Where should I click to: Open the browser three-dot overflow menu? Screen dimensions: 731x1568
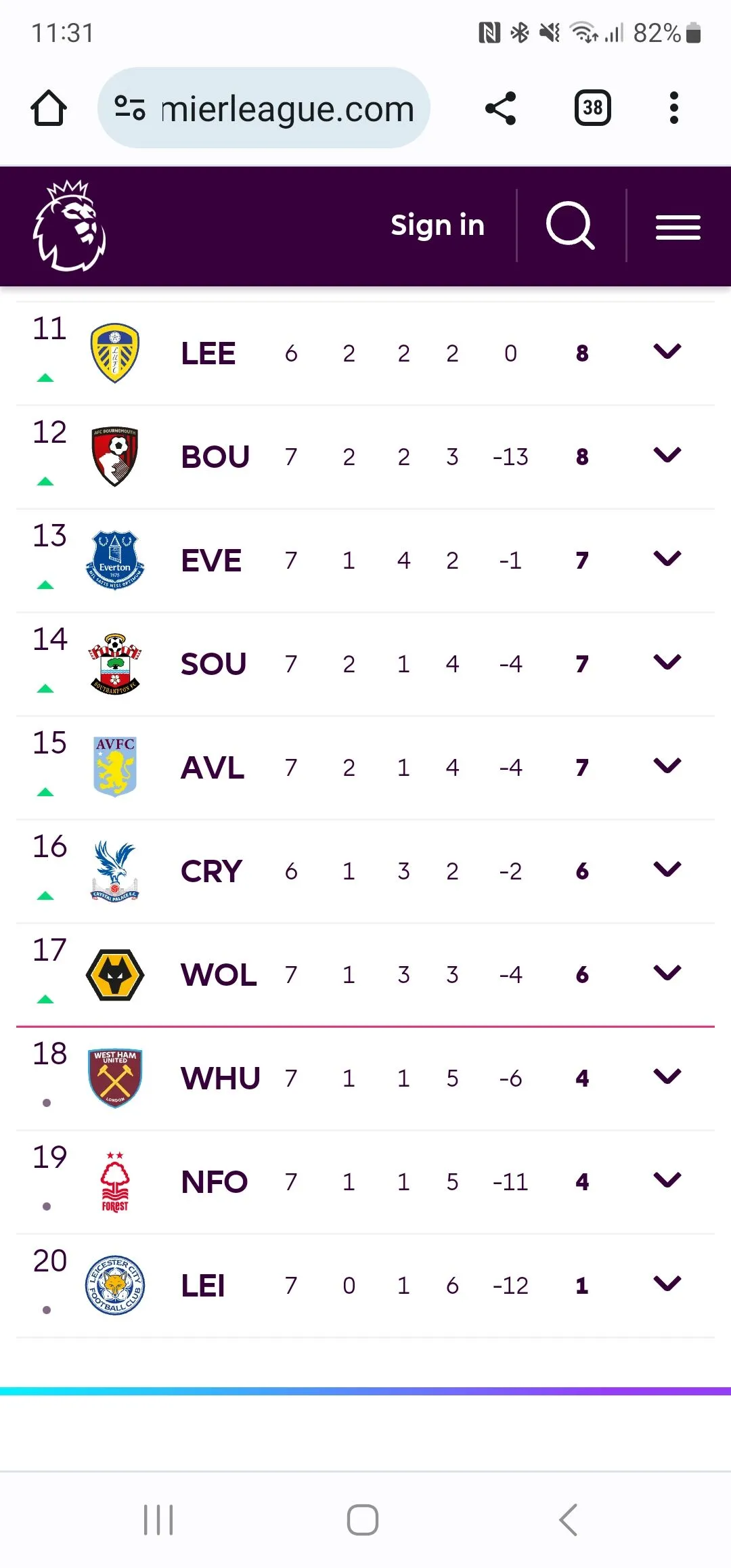pyautogui.click(x=673, y=108)
